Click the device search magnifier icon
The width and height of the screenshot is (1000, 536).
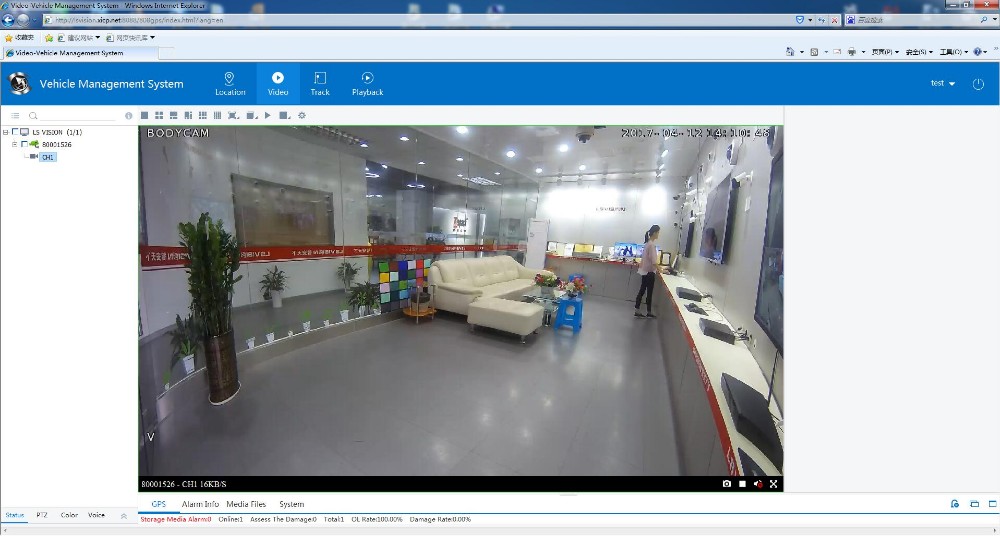click(x=33, y=115)
